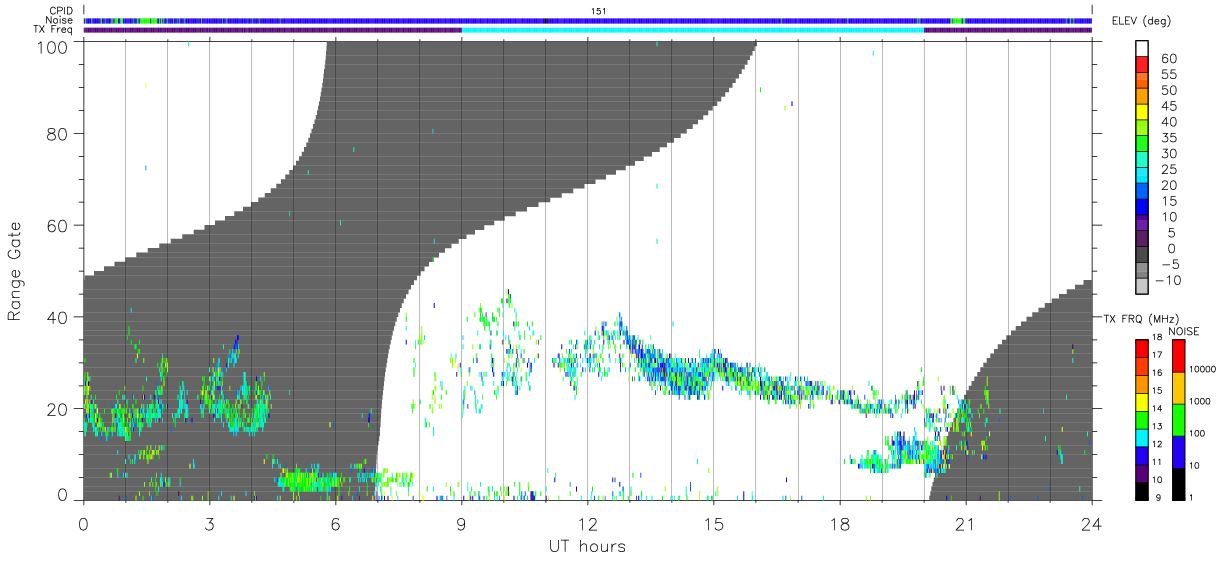This screenshot has width=1228, height=567.
Task: Pick the lightest gray bottom ELEV swatch
Action: [1143, 287]
